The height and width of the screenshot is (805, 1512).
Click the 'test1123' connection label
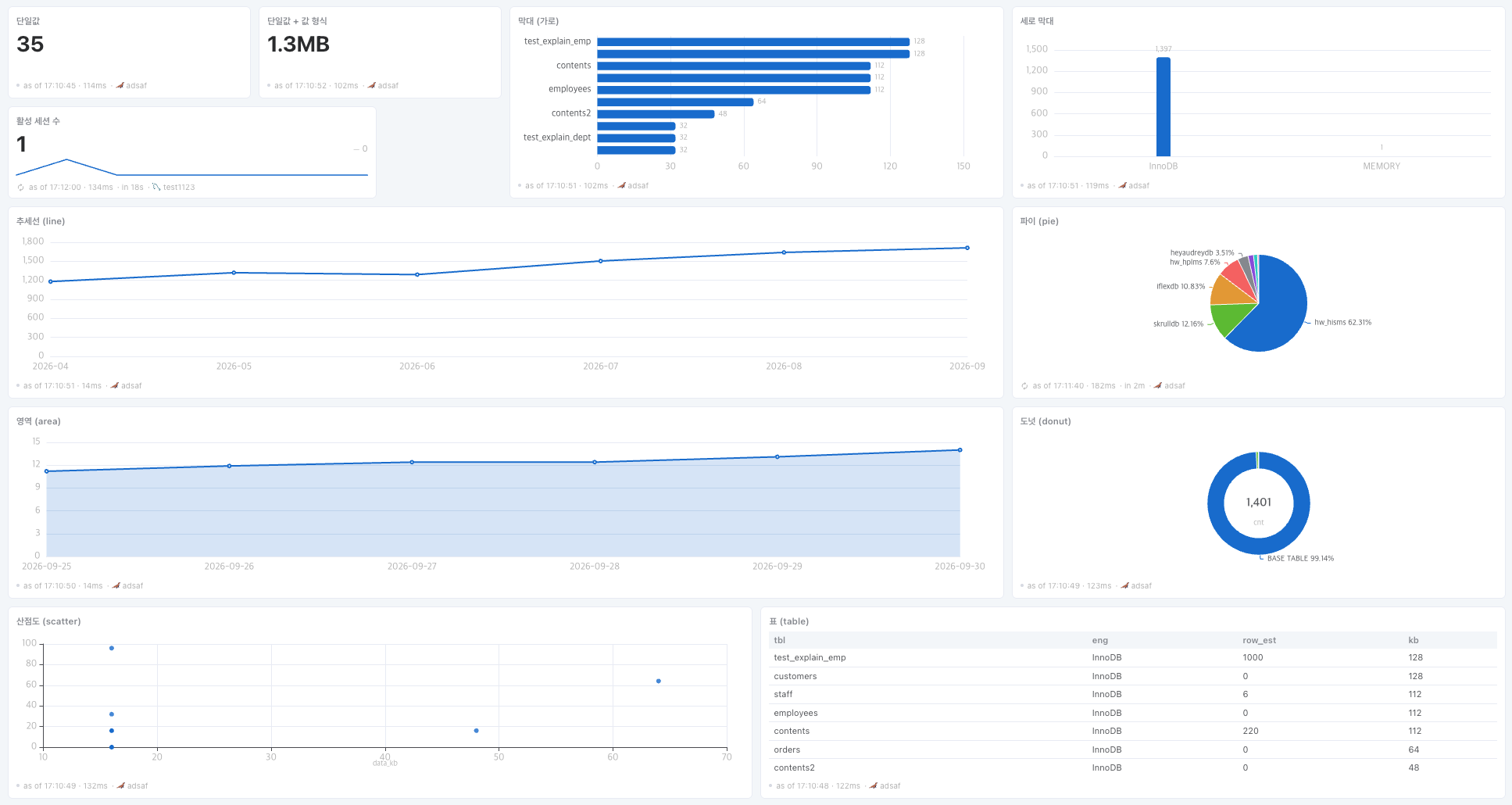[179, 188]
